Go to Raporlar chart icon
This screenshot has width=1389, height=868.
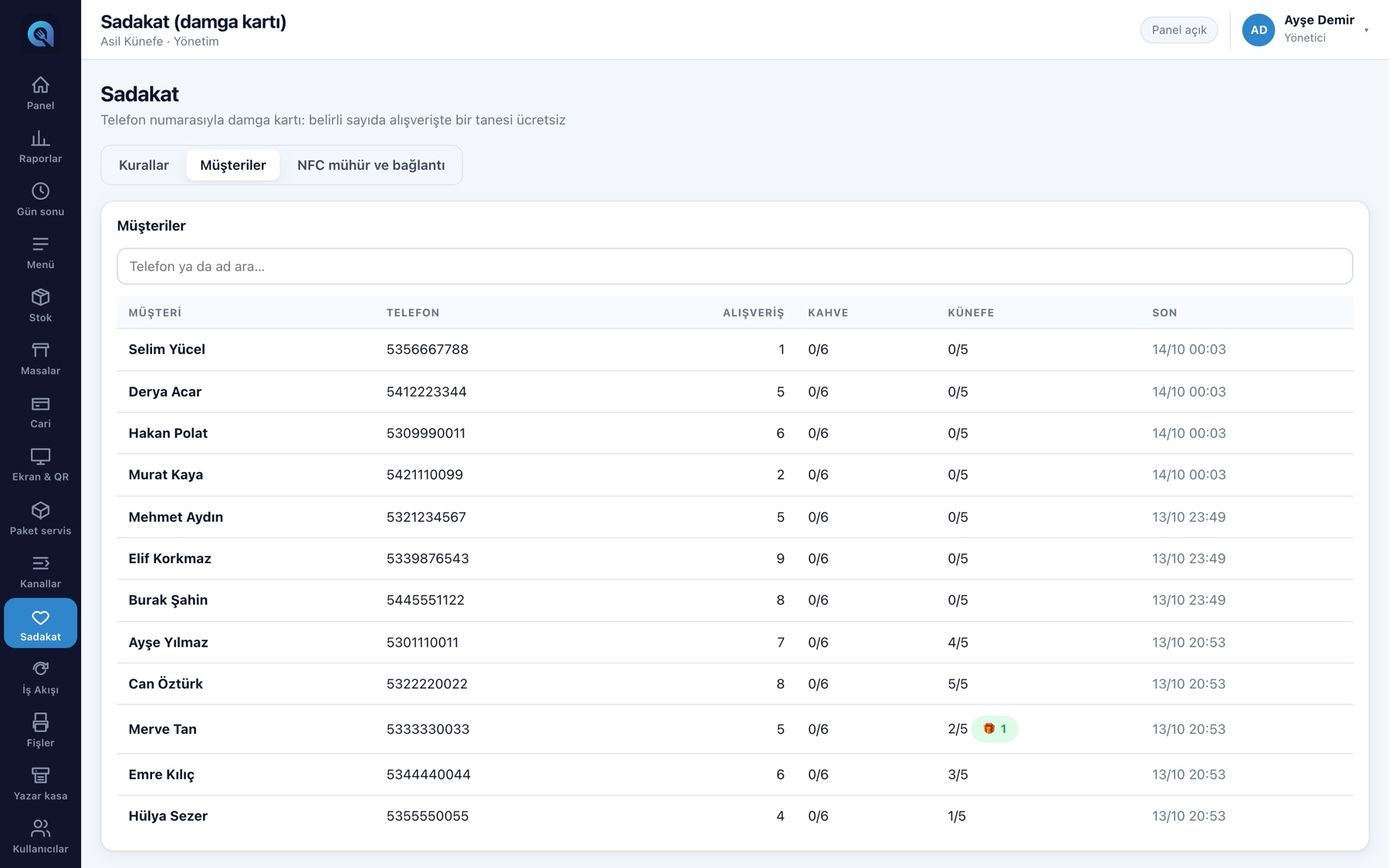click(x=40, y=137)
